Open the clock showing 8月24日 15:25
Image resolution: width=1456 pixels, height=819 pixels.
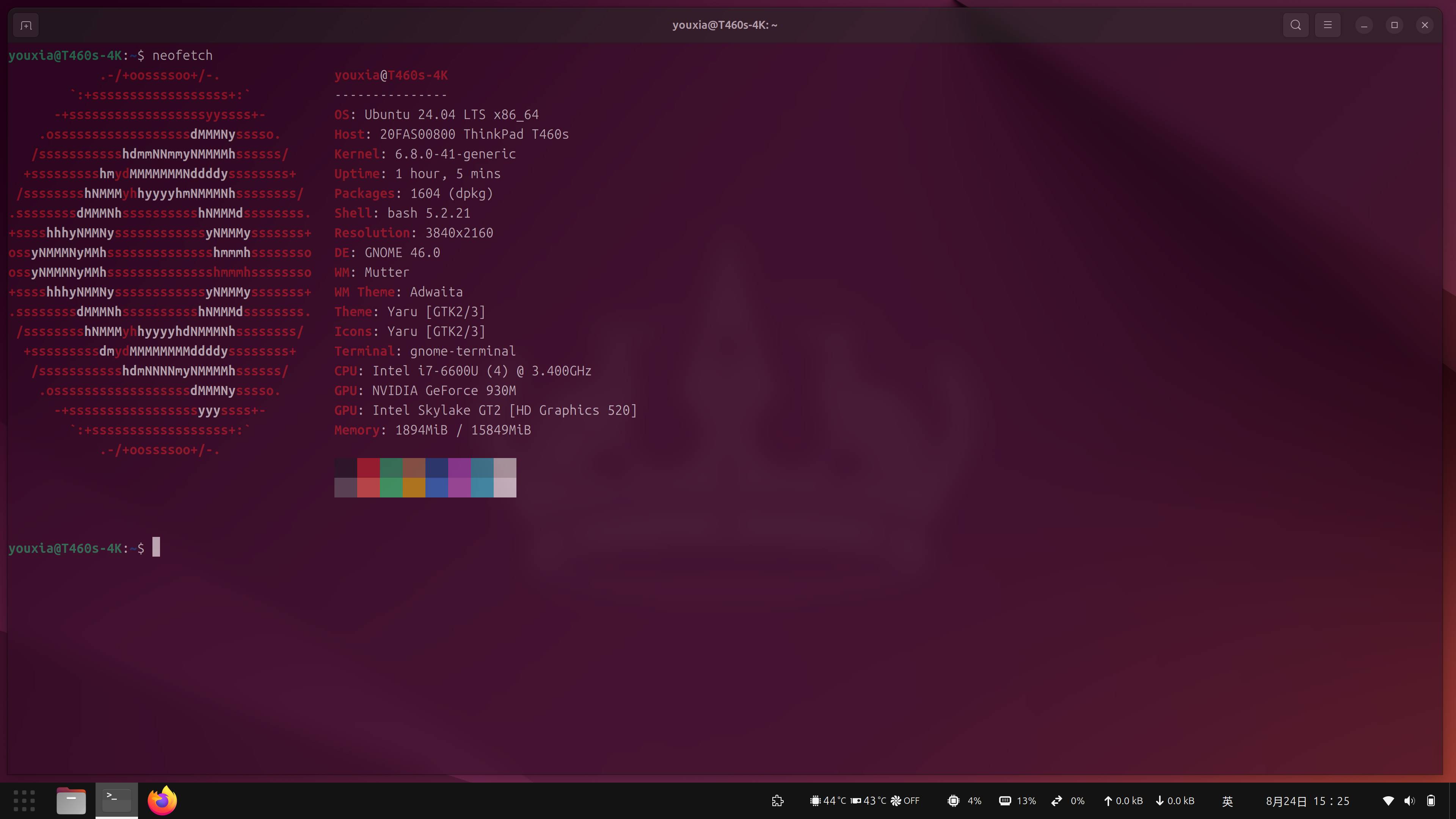click(1307, 801)
